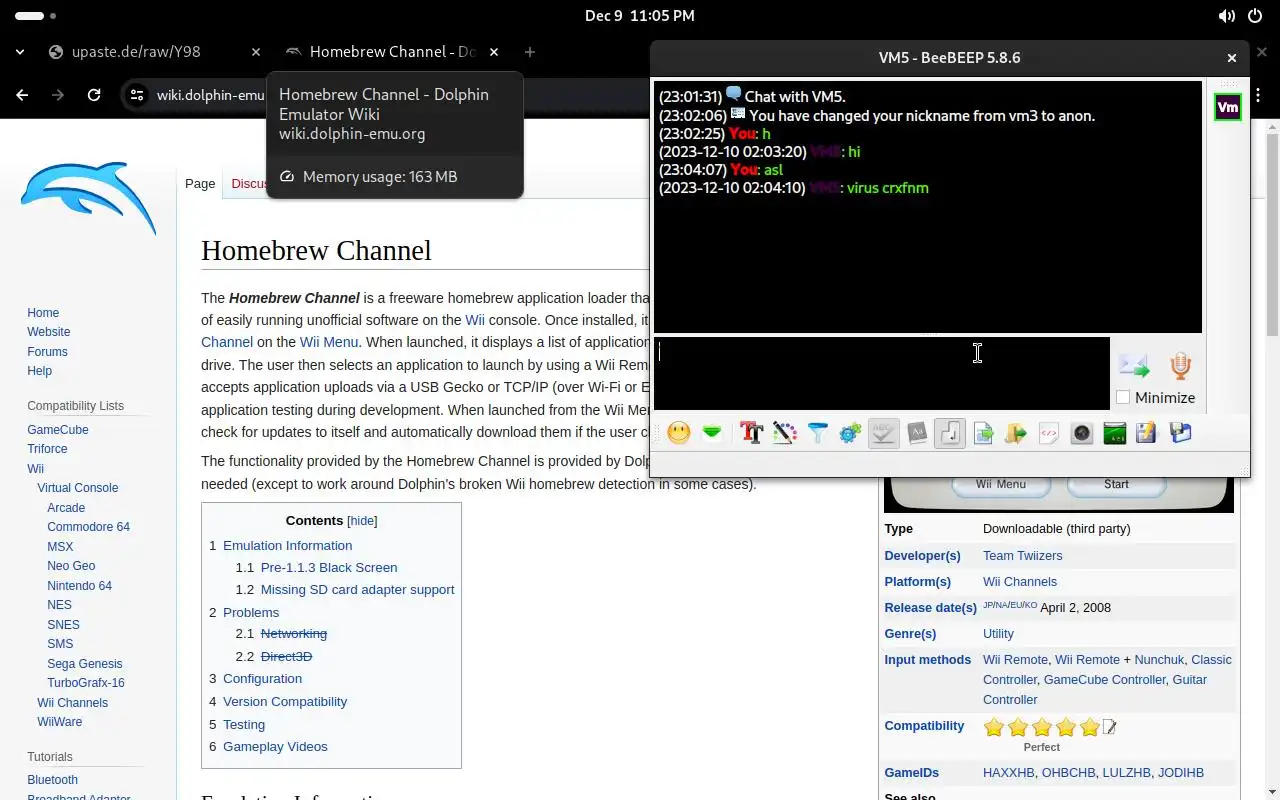Open the Bluetooth tutorial link
The height and width of the screenshot is (800, 1280).
click(x=52, y=780)
